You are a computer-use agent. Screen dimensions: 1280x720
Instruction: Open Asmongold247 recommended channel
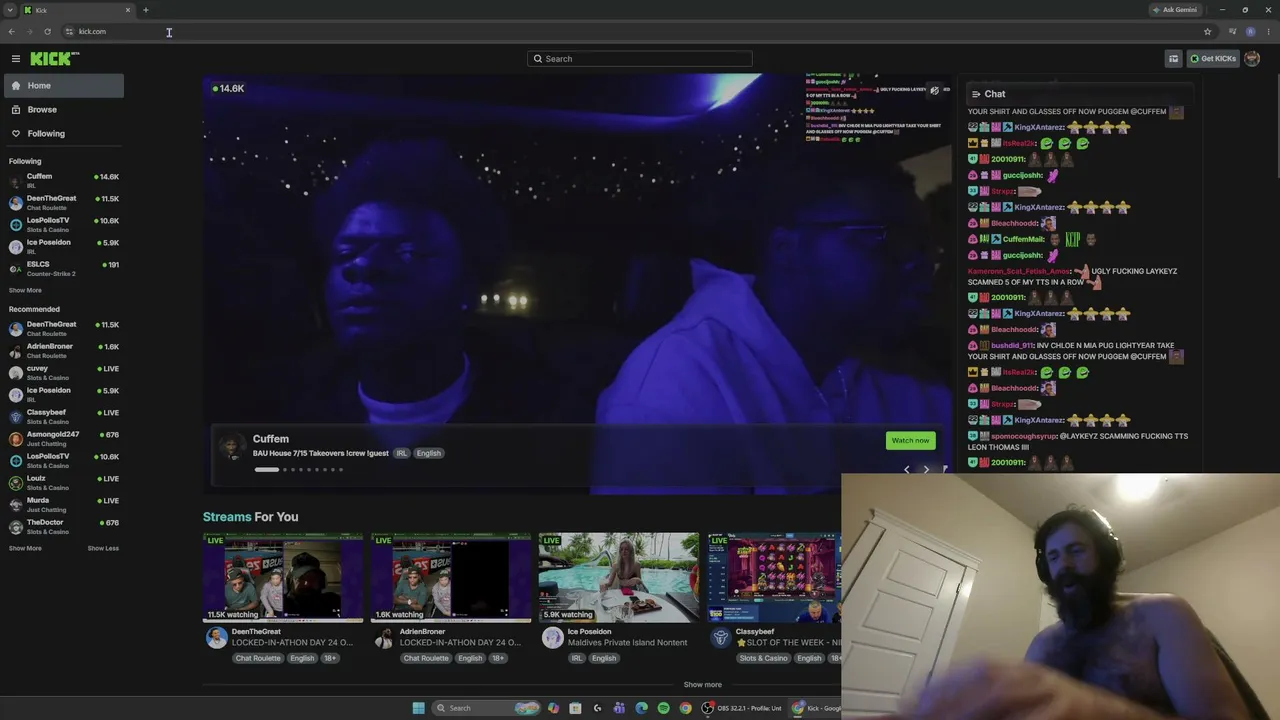pos(64,439)
